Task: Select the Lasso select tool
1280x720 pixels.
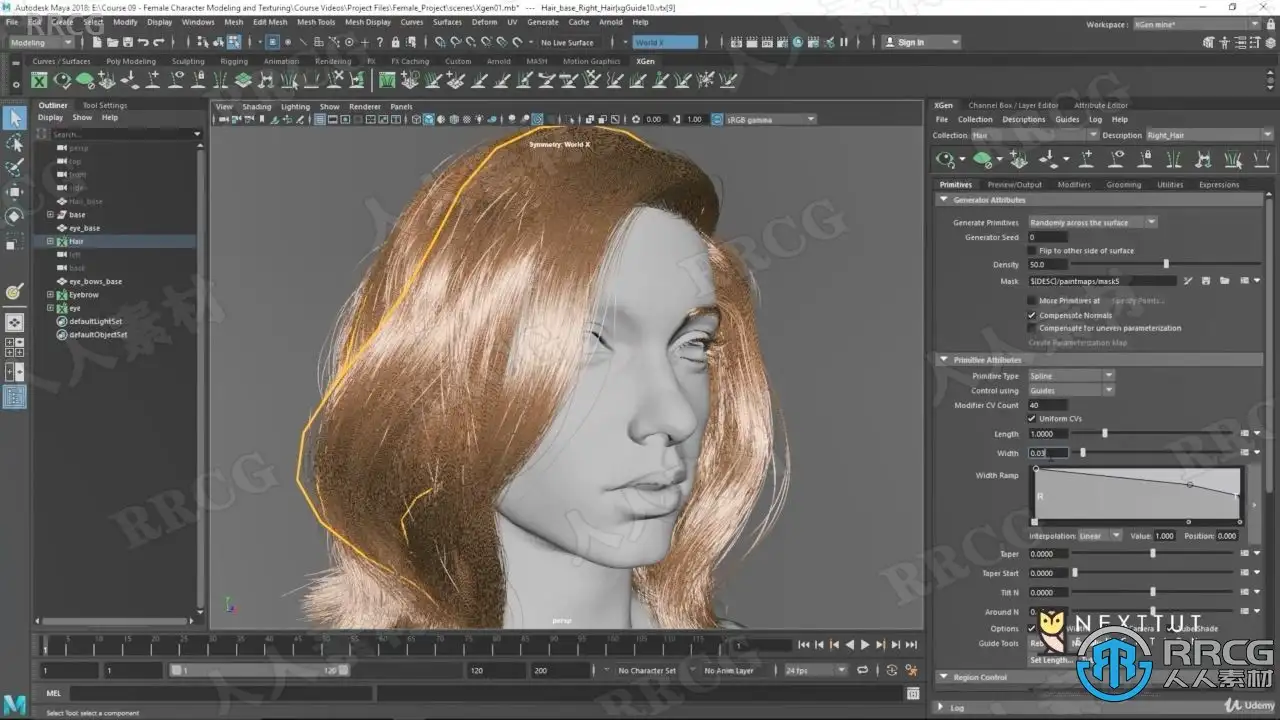Action: [x=15, y=143]
